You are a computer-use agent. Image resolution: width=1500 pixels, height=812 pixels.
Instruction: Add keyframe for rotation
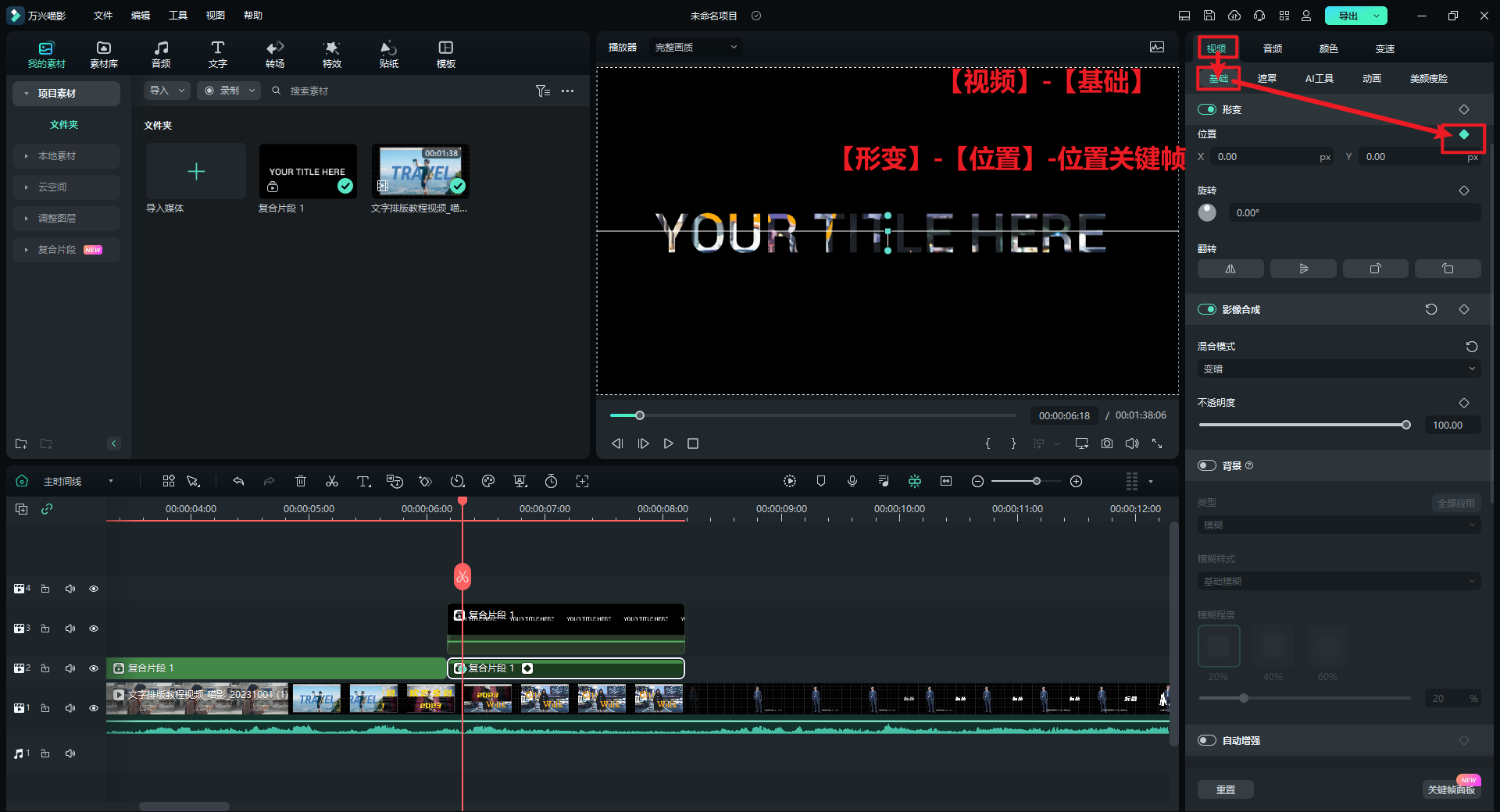click(x=1464, y=191)
